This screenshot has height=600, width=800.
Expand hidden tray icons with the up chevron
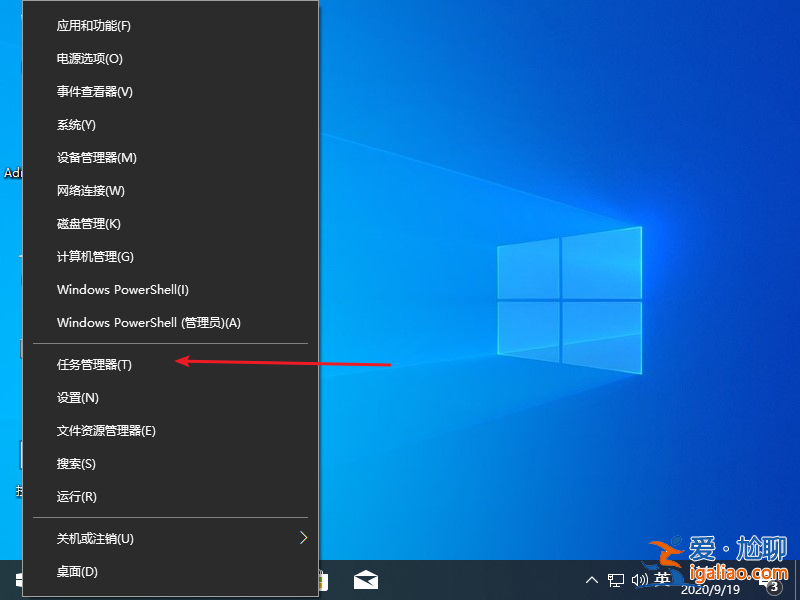593,580
